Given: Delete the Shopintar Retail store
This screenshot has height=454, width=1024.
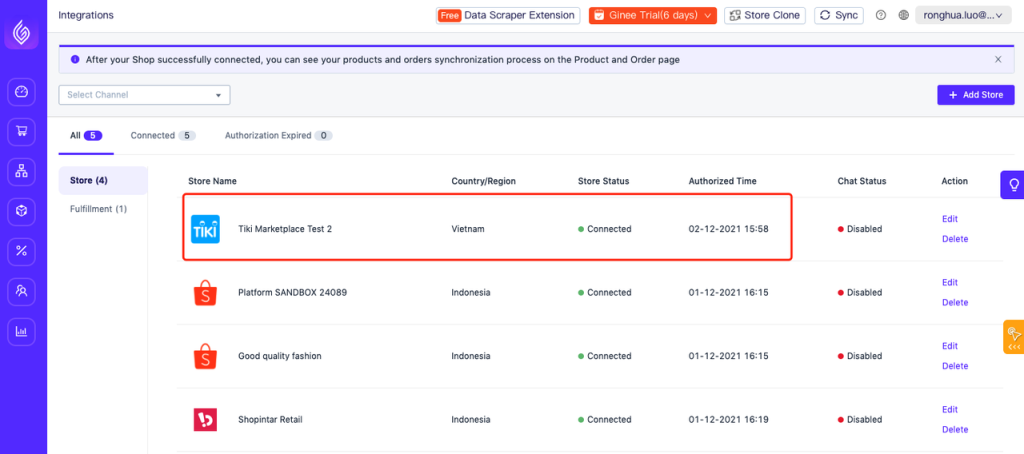Looking at the screenshot, I should (955, 429).
